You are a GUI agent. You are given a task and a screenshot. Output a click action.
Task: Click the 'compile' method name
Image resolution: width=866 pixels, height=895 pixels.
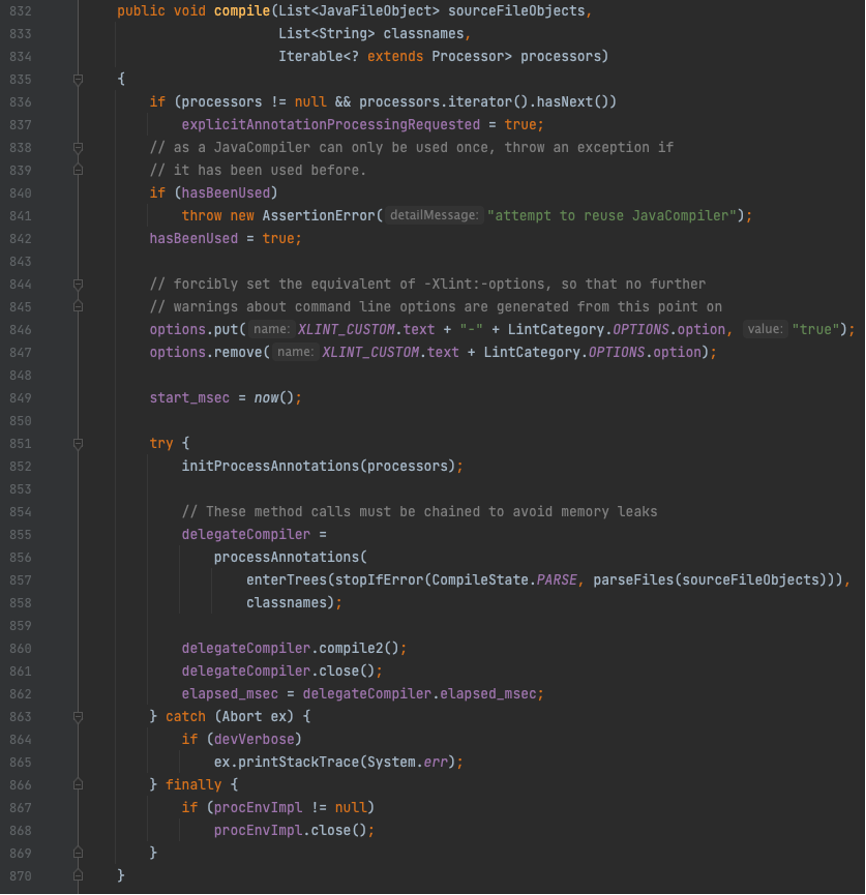point(241,11)
